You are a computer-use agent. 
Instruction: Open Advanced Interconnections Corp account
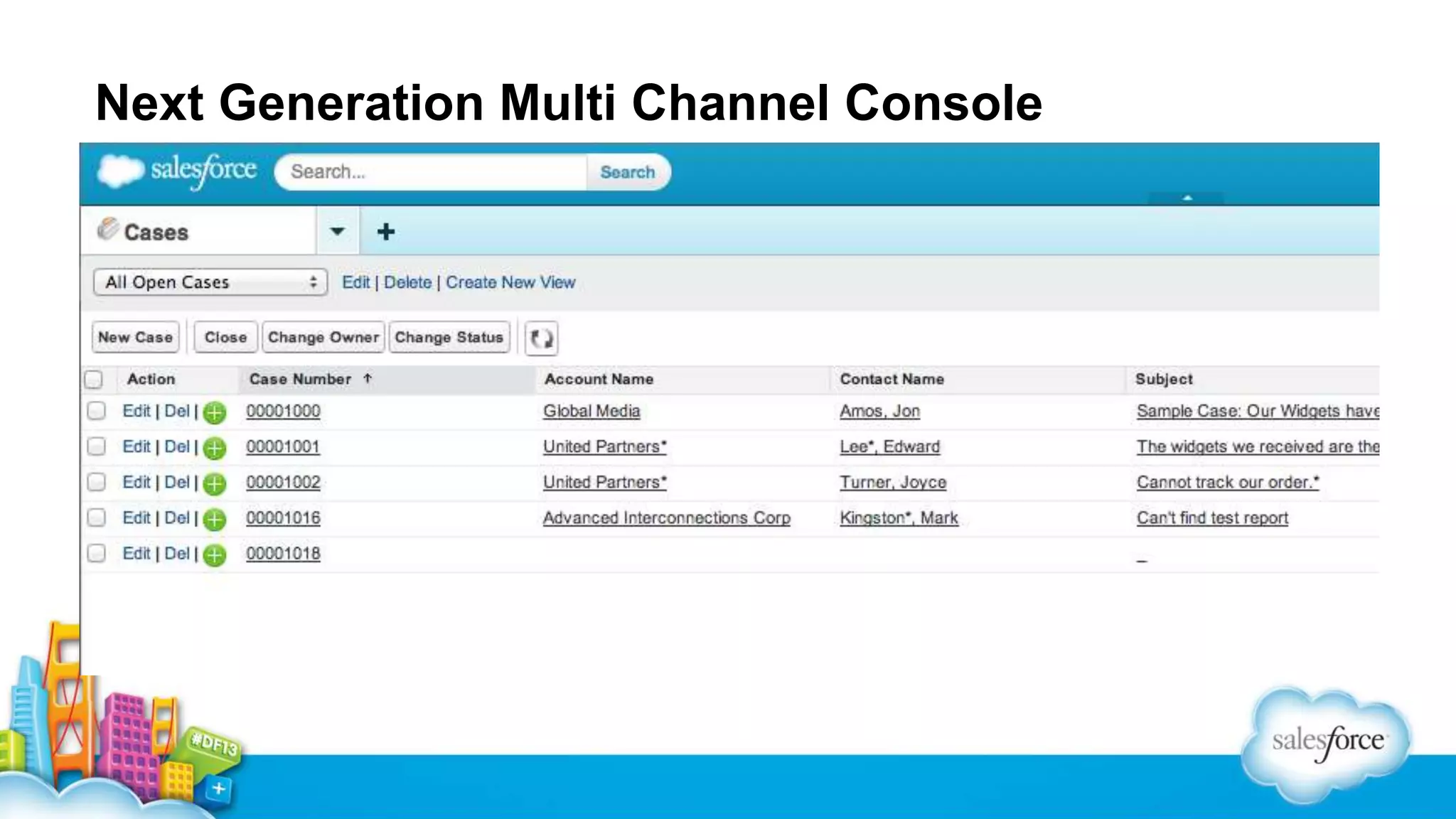667,518
